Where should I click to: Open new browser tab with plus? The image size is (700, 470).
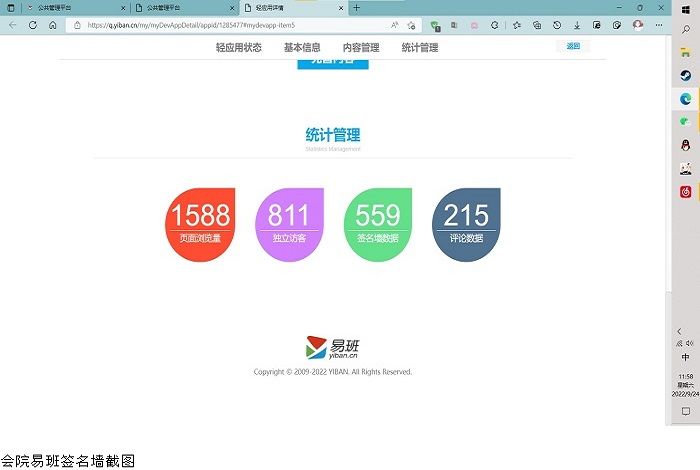point(357,7)
